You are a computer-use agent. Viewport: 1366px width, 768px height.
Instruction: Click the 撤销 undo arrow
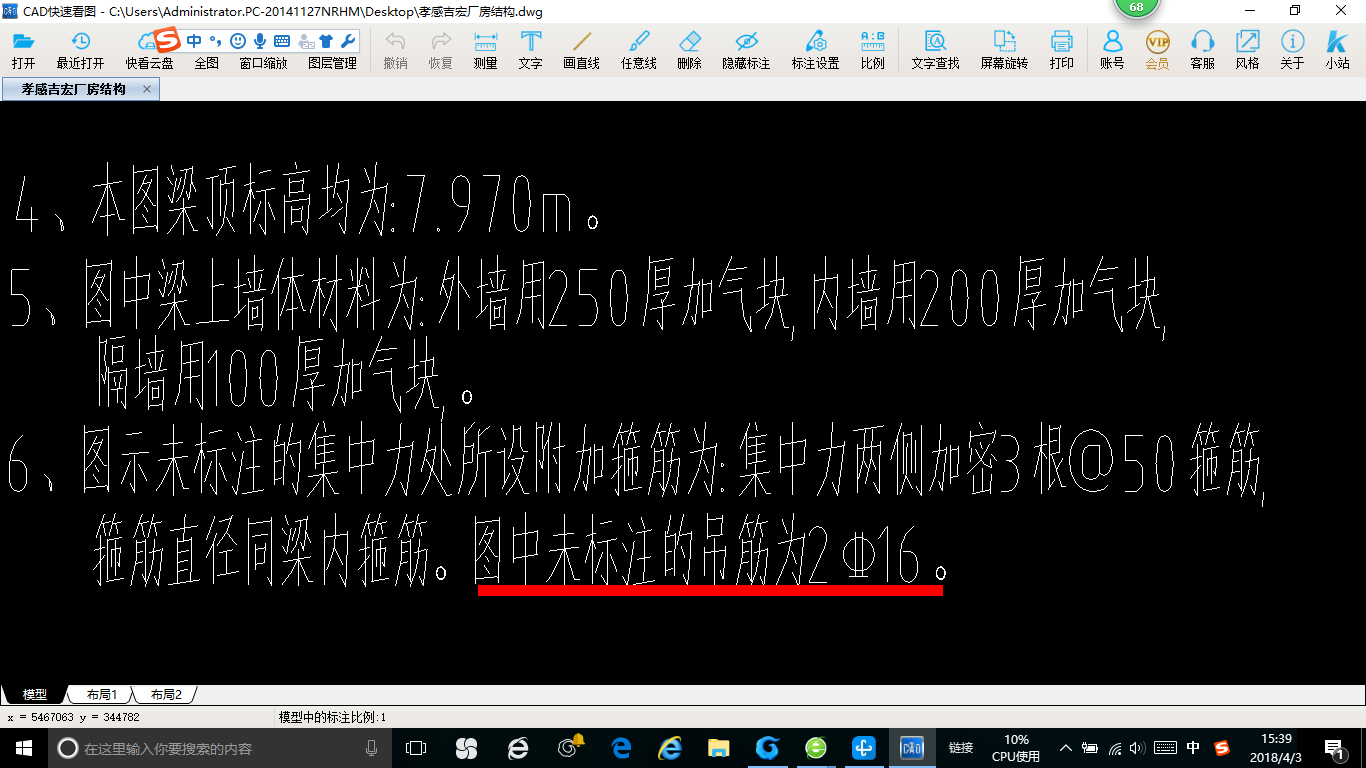tap(395, 49)
